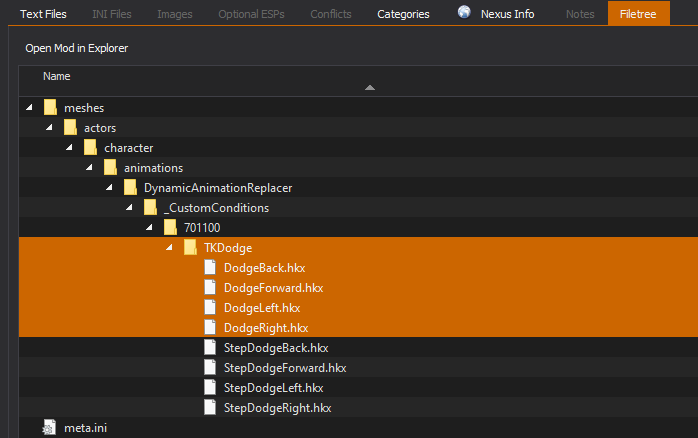Select the DodgeForward.hkx file name
The image size is (698, 438).
pyautogui.click(x=273, y=288)
